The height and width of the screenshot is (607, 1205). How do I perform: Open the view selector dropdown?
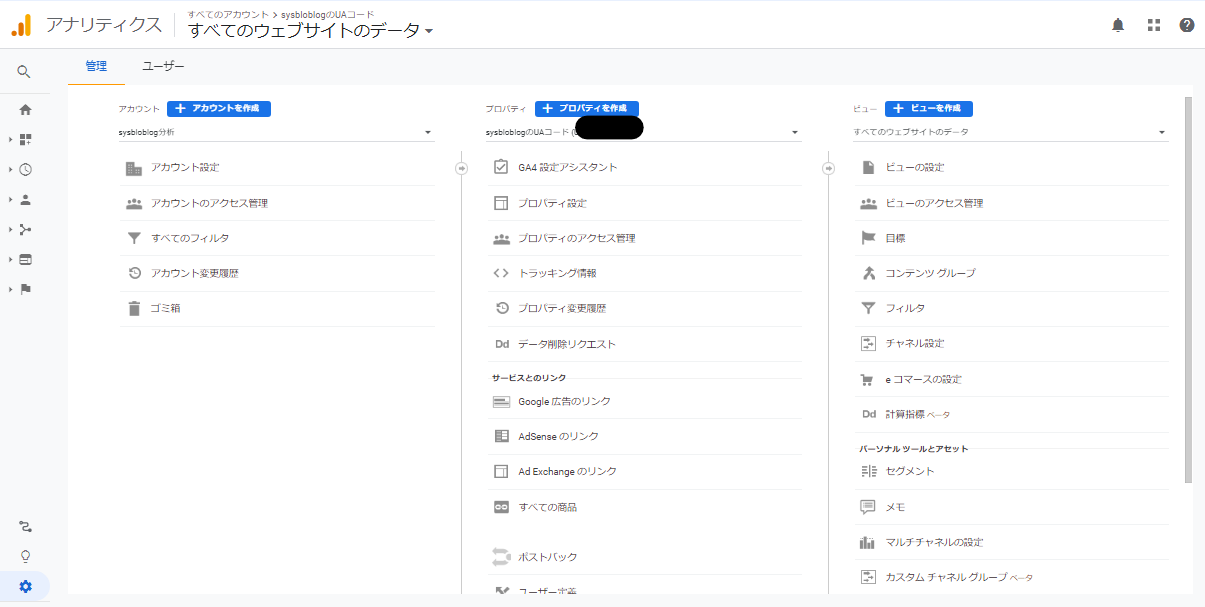pos(1010,132)
